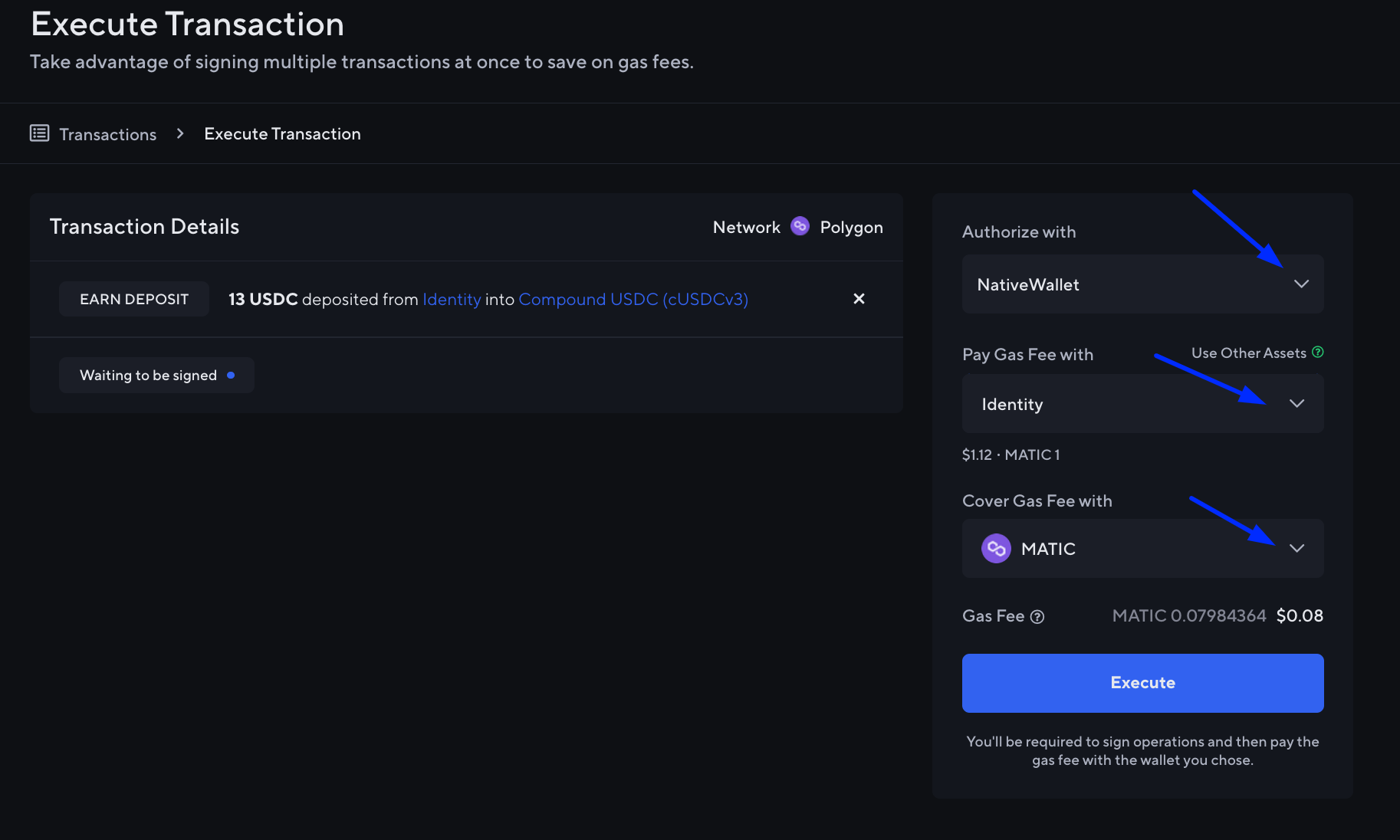
Task: Click the Identity link in the deposit description
Action: coord(452,299)
